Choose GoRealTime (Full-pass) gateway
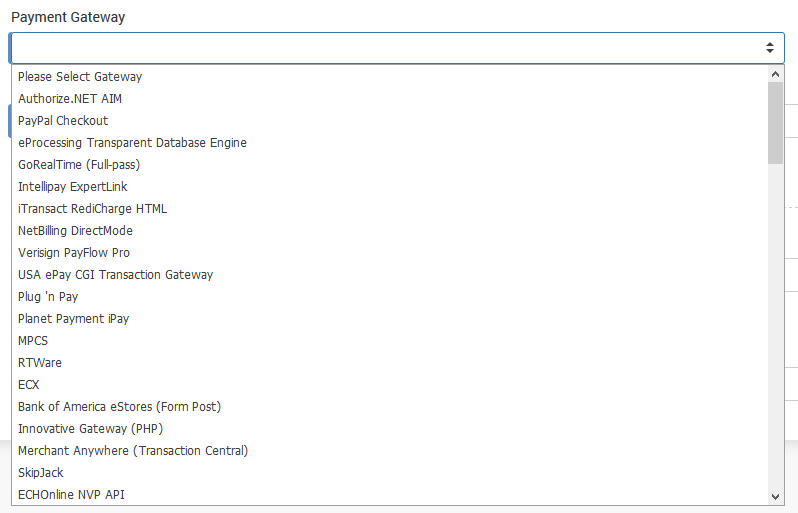798x513 pixels. pos(80,165)
